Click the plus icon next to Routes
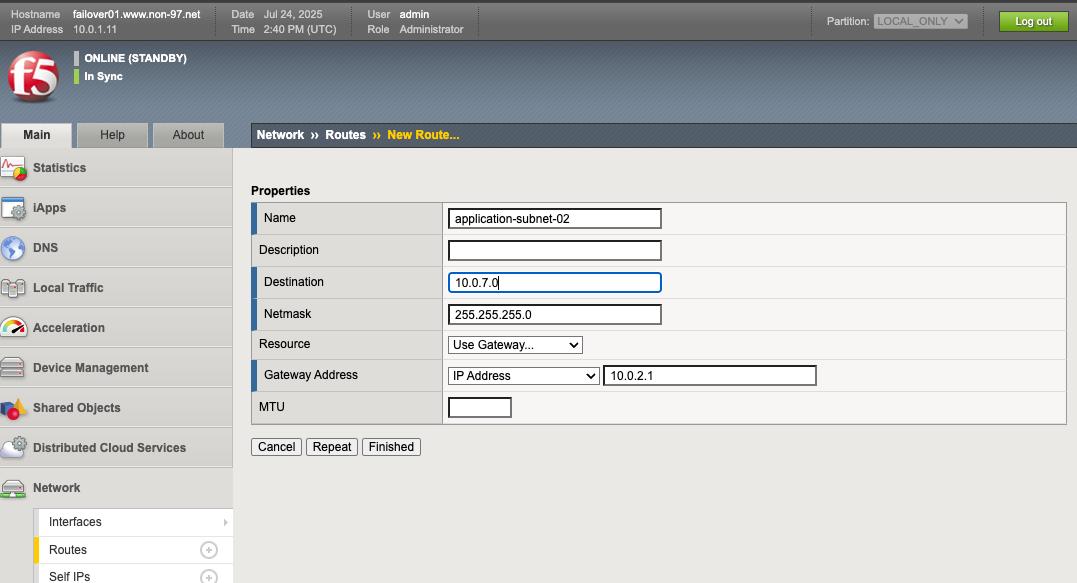This screenshot has width=1077, height=583. click(209, 550)
